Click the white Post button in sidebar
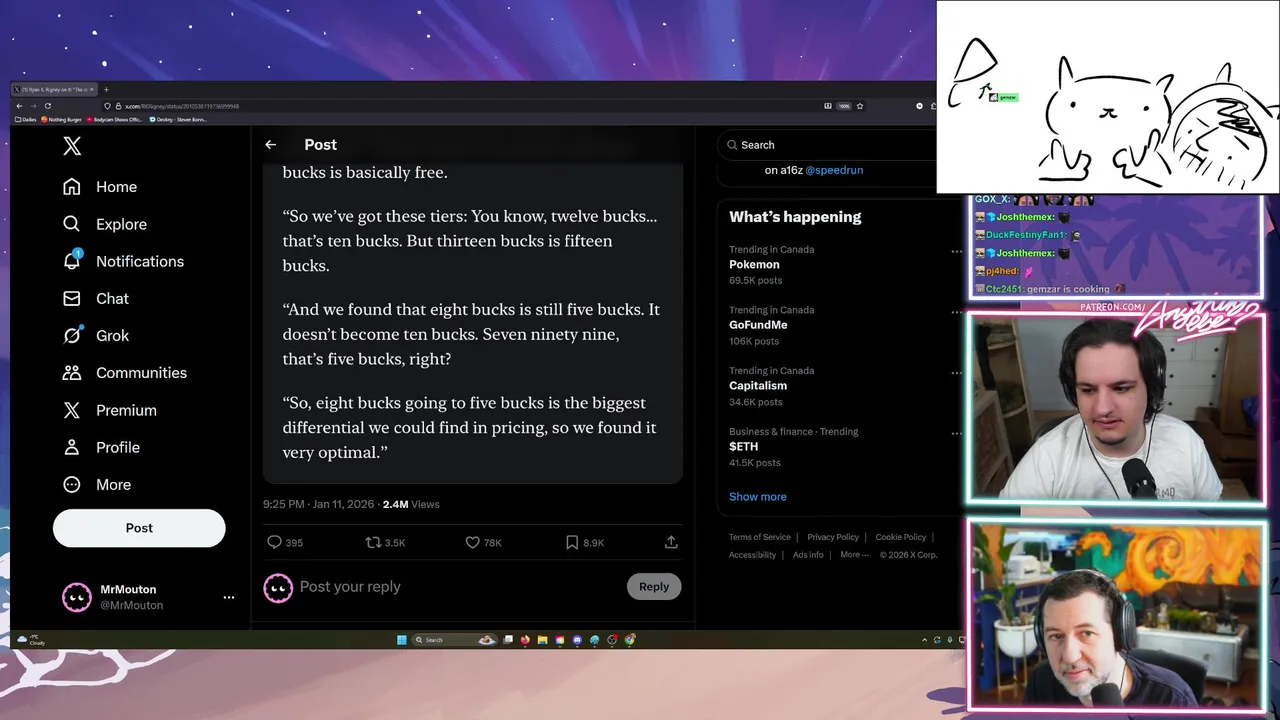The image size is (1280, 720). [x=139, y=528]
